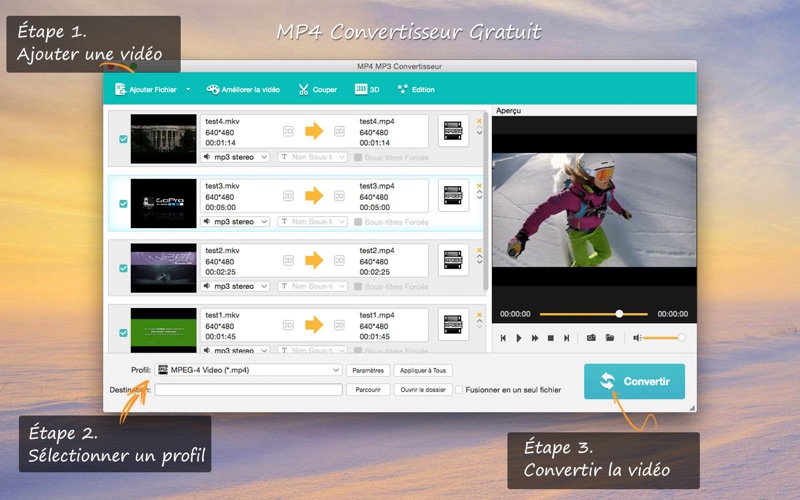This screenshot has width=800, height=500.
Task: Open output format icon for test3.mp4
Action: tap(453, 195)
